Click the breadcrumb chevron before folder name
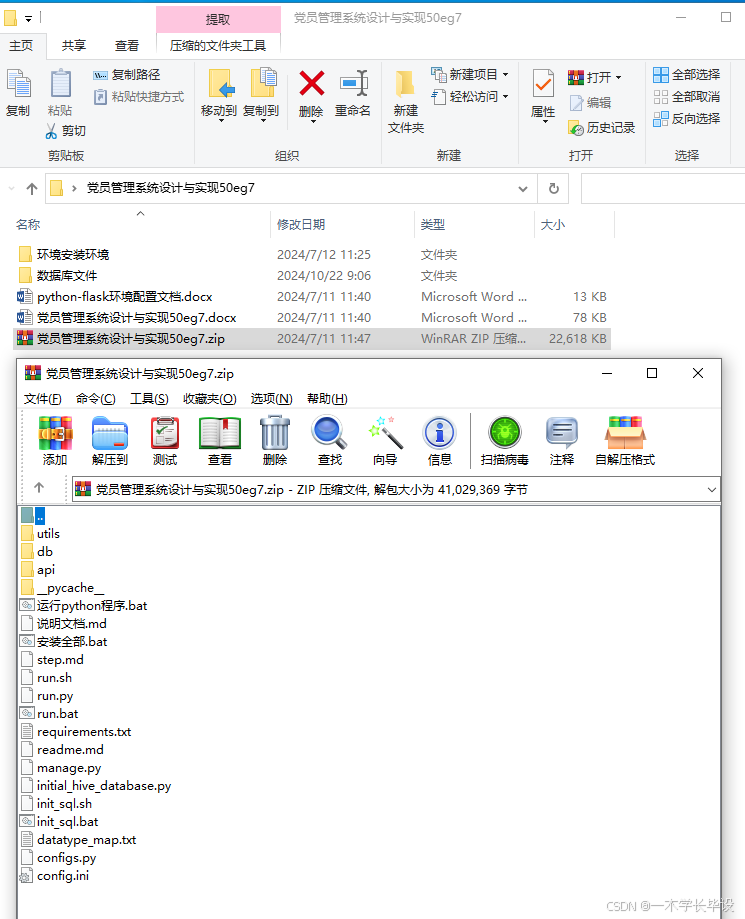This screenshot has height=919, width=745. (x=74, y=188)
